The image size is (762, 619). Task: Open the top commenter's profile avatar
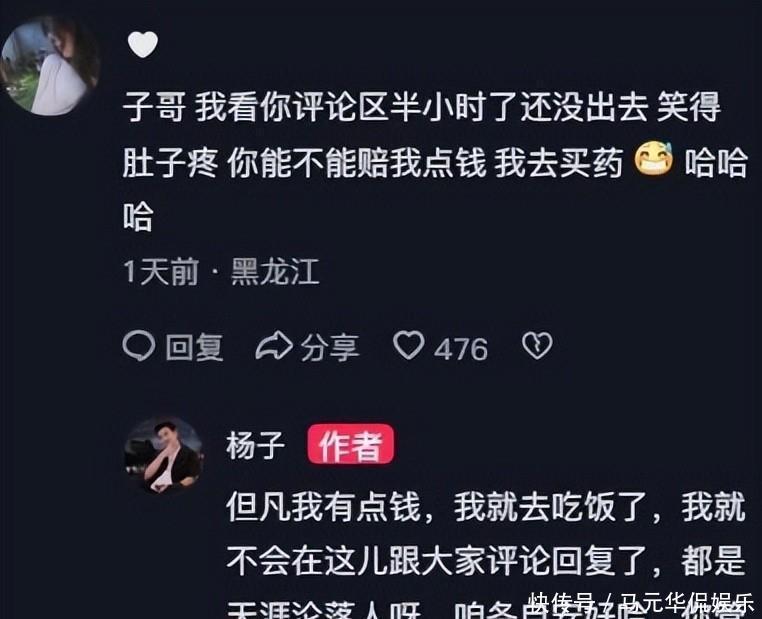(x=50, y=66)
